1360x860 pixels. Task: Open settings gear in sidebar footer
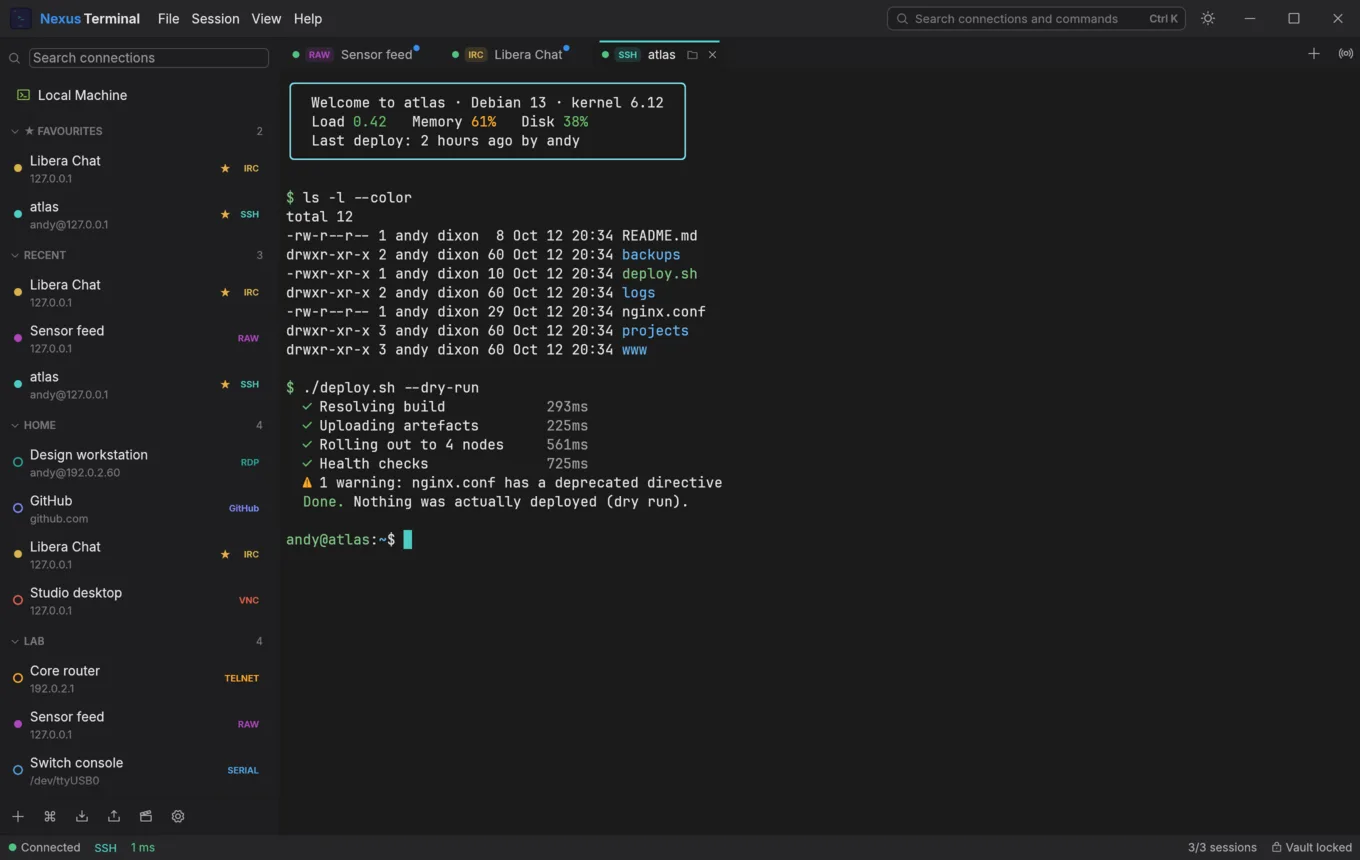point(178,816)
